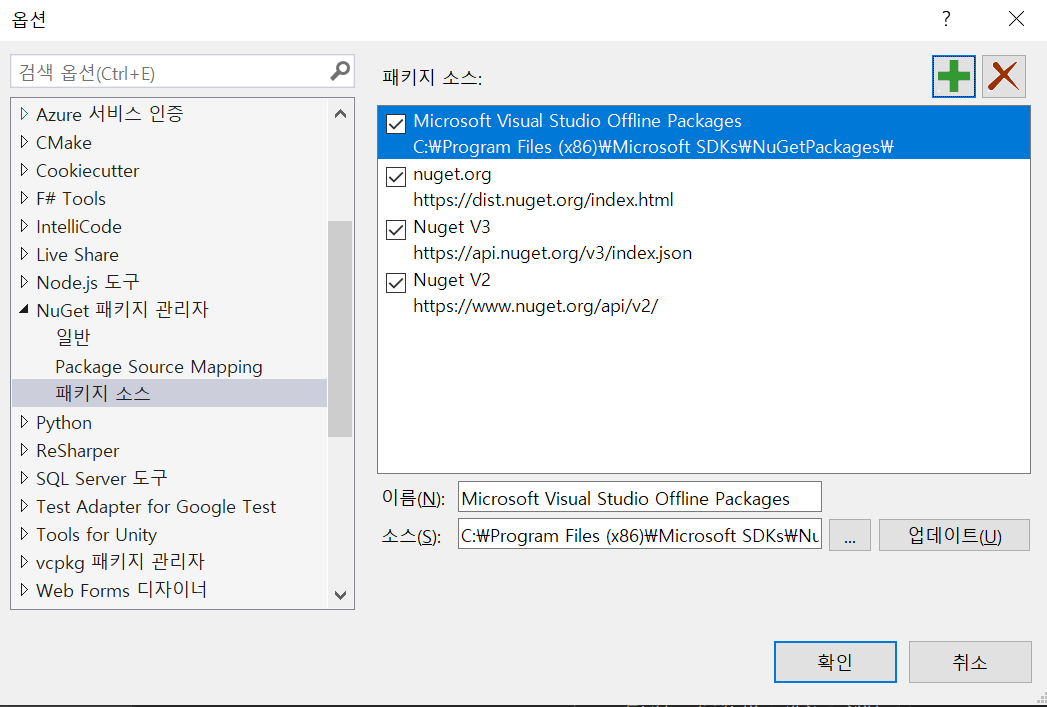Select the nuget.org source name

pos(452,174)
